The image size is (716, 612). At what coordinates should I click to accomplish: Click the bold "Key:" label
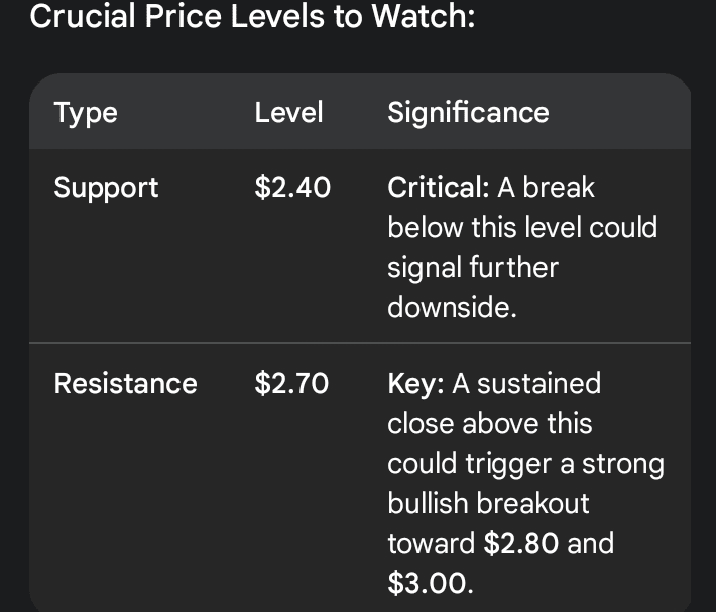pyautogui.click(x=416, y=384)
